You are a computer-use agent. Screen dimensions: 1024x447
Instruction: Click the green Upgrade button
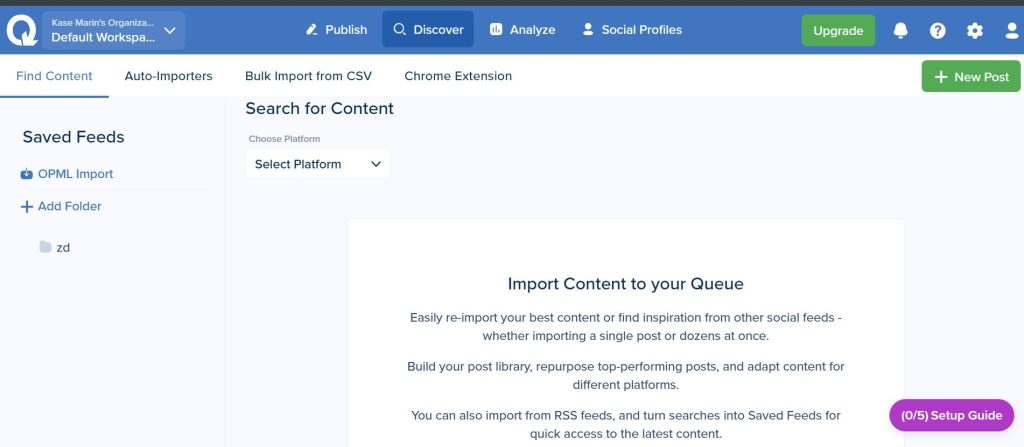(x=839, y=31)
